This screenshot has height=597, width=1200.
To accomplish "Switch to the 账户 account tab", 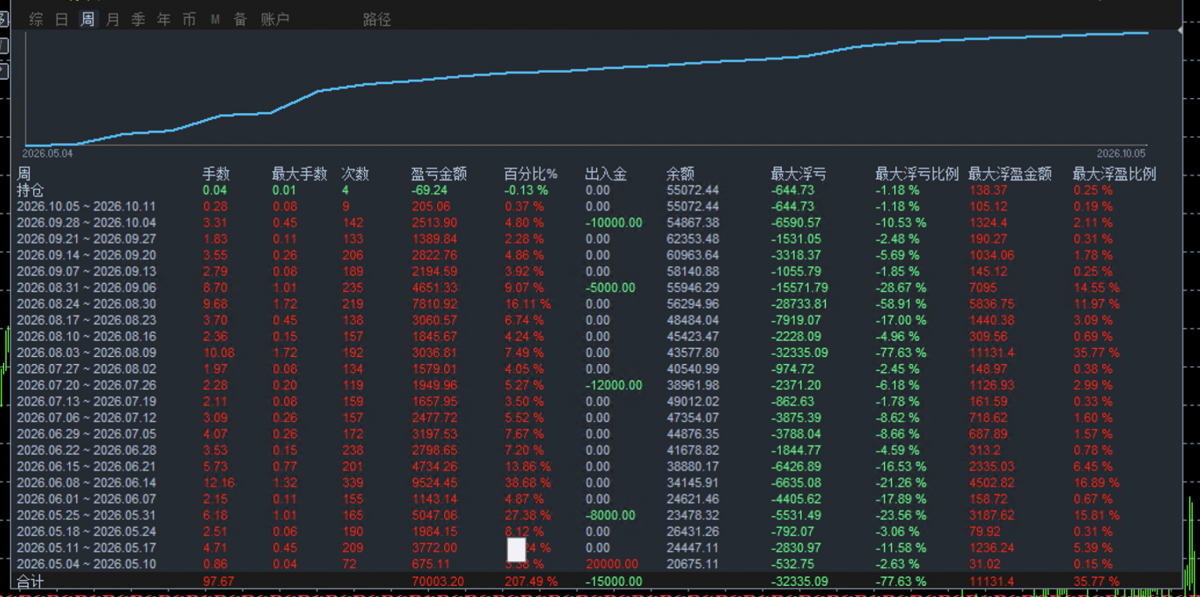I will tap(275, 19).
